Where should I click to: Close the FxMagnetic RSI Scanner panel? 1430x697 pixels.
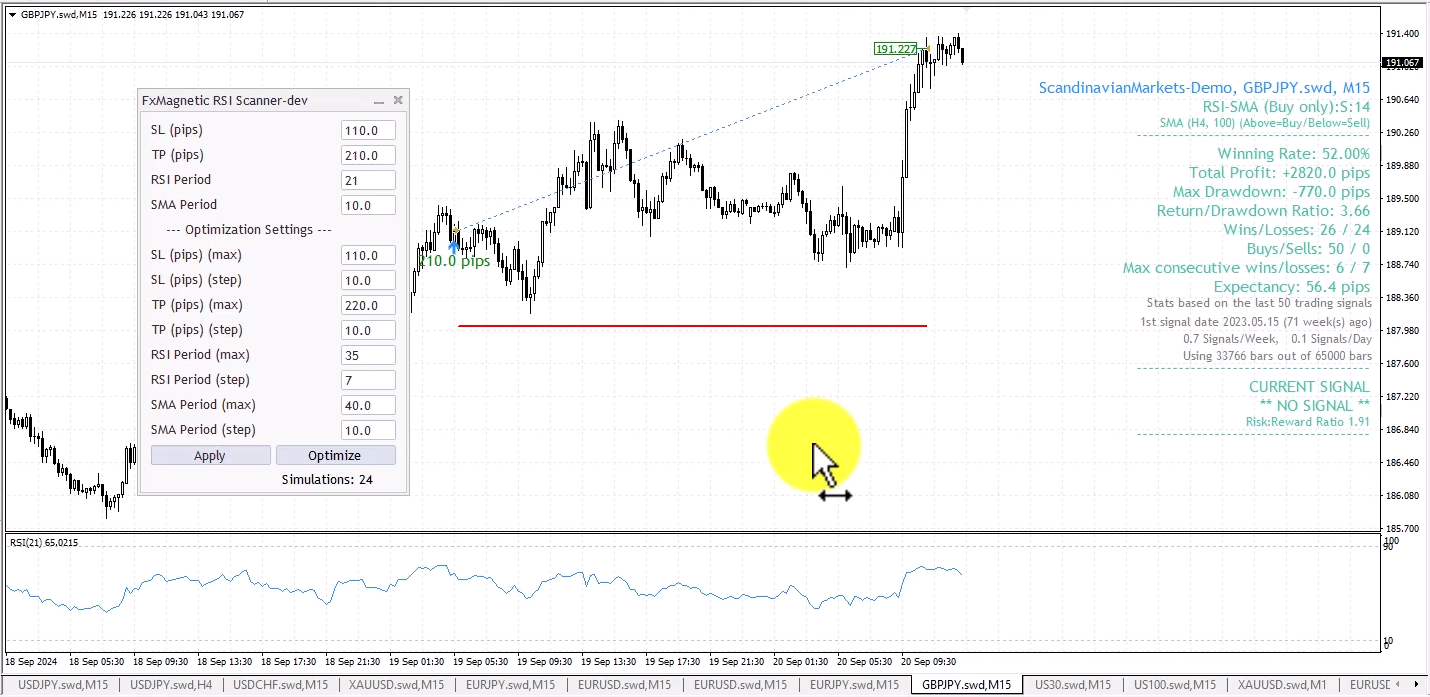[398, 100]
